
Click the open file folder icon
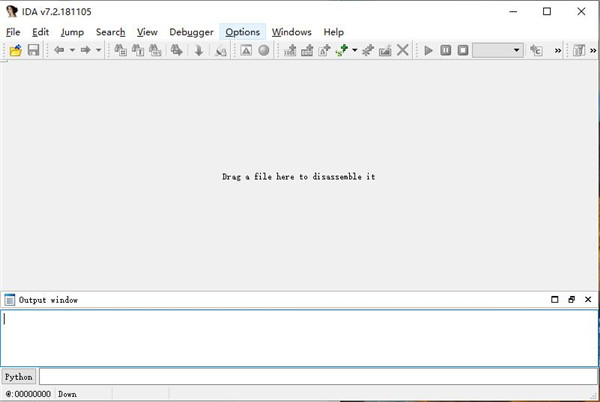16,50
